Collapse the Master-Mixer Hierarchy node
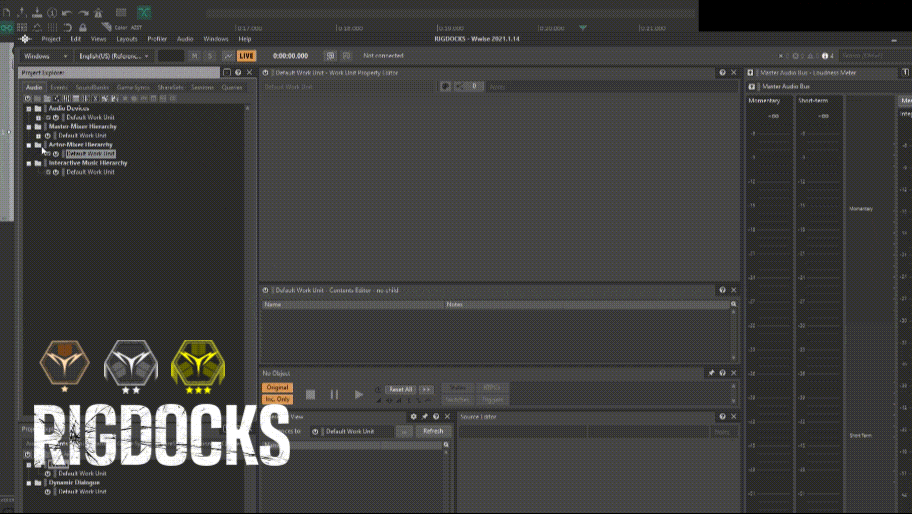The width and height of the screenshot is (912, 514). tap(28, 127)
